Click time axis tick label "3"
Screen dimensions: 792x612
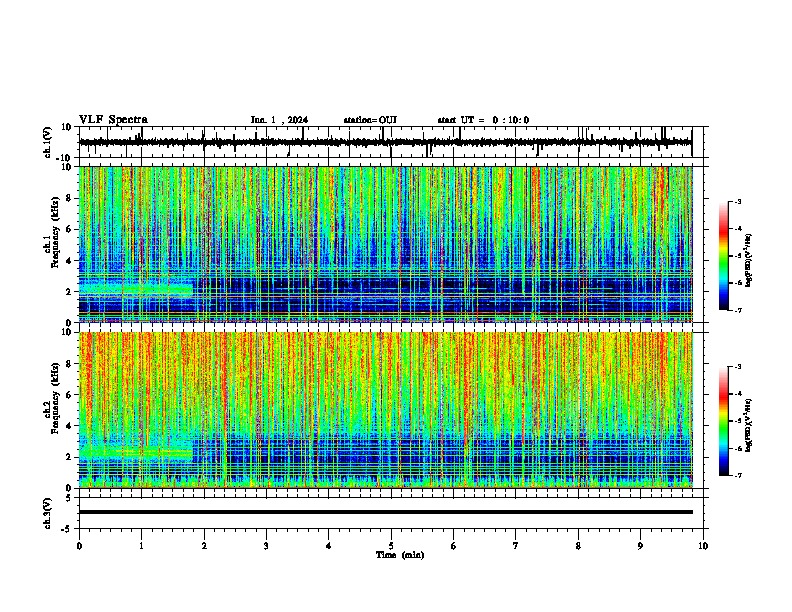click(266, 546)
